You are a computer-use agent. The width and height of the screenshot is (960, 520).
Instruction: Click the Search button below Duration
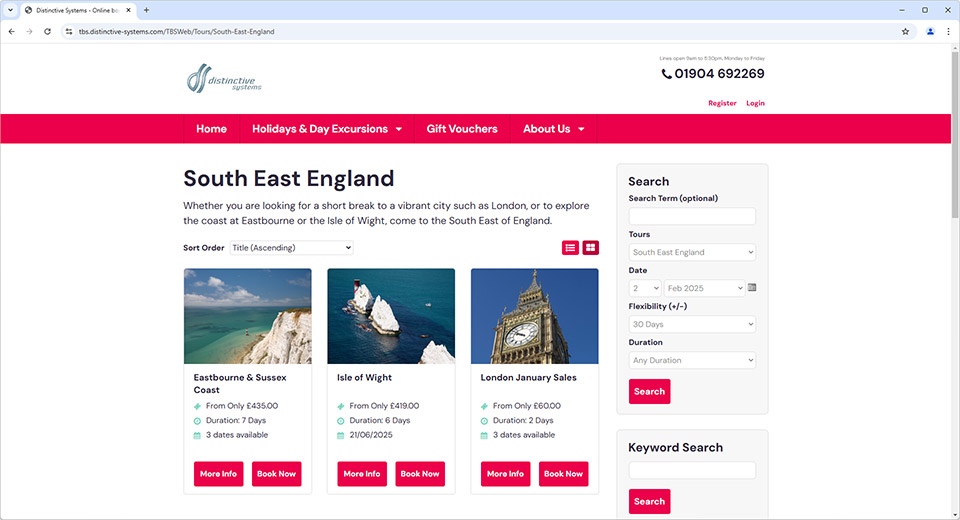(650, 391)
